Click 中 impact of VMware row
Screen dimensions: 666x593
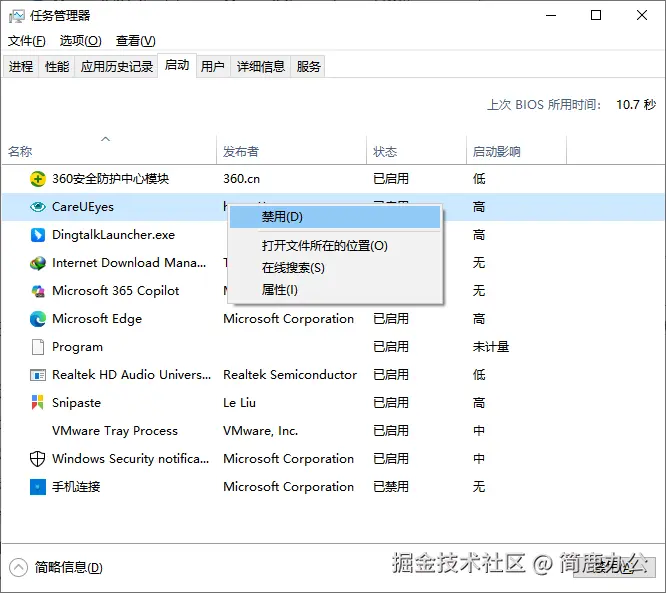pos(479,431)
